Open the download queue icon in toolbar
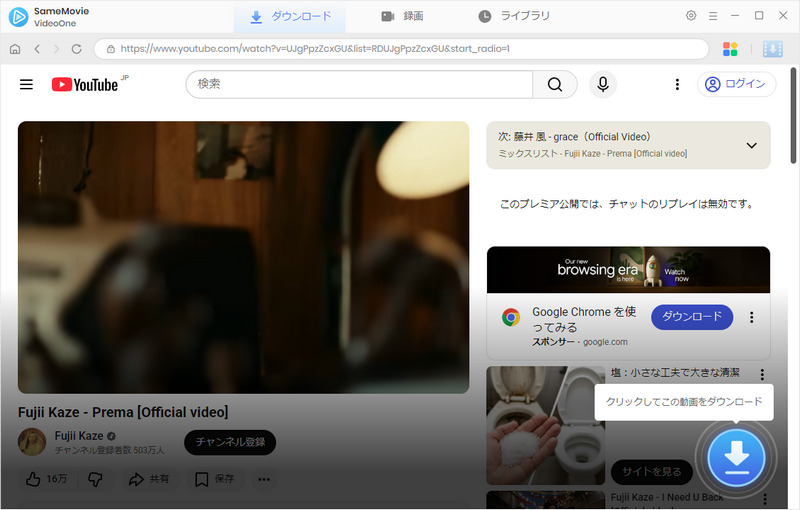The width and height of the screenshot is (800, 510). pos(772,49)
